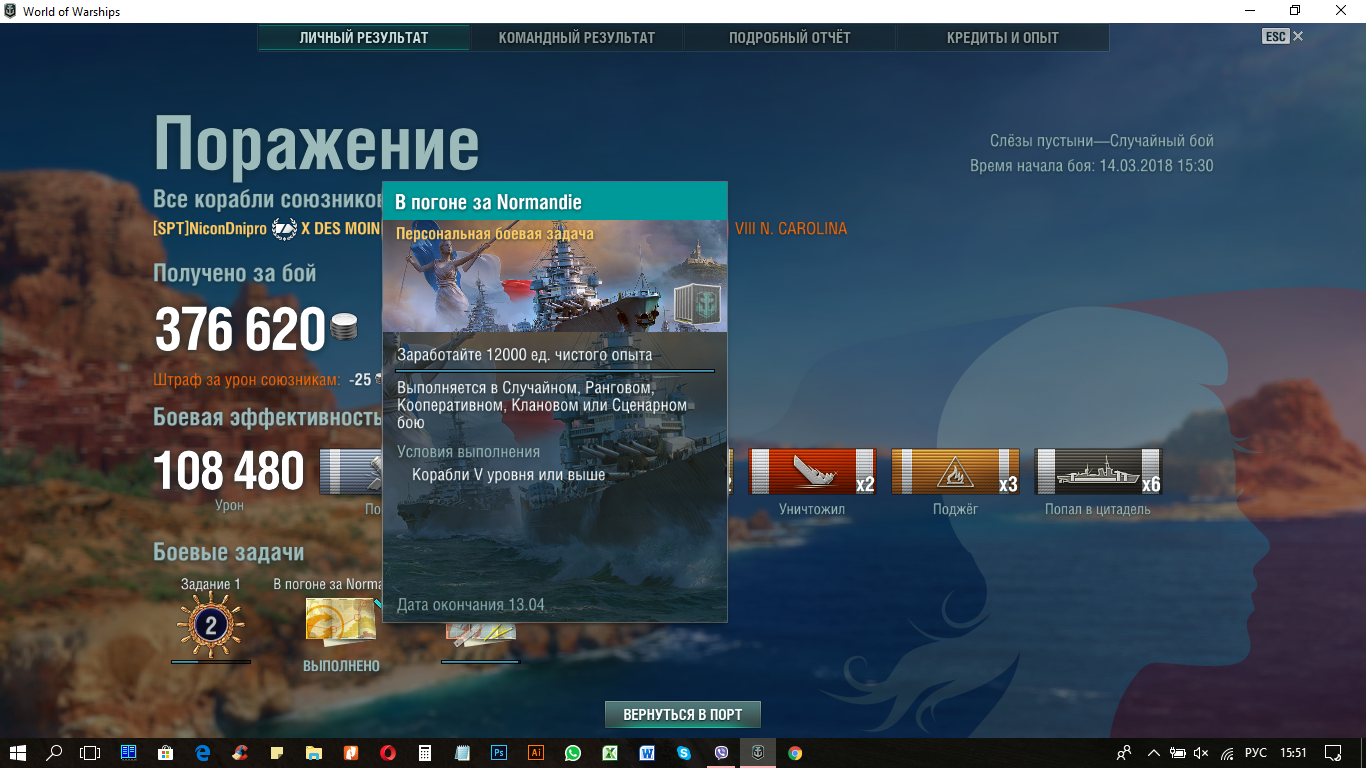Switch to the Командный результат tab

coord(576,38)
